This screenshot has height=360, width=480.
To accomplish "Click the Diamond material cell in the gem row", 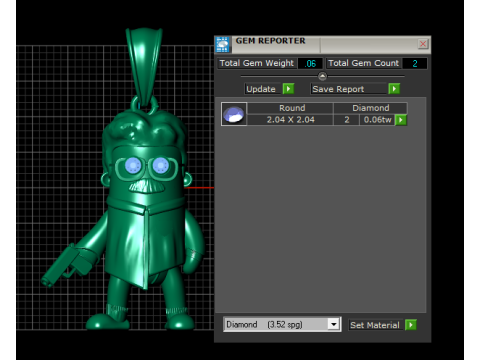I will [370, 108].
